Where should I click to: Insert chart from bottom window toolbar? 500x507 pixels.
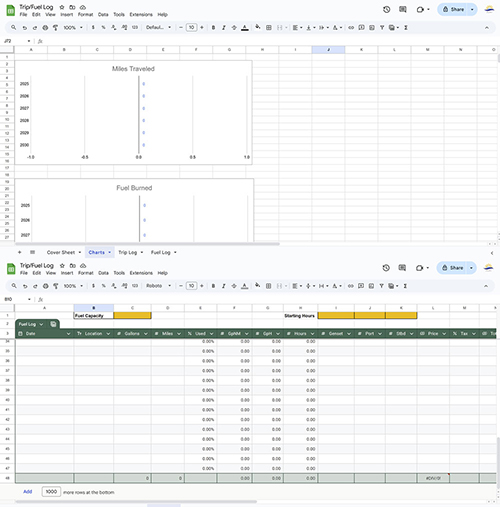(x=371, y=286)
